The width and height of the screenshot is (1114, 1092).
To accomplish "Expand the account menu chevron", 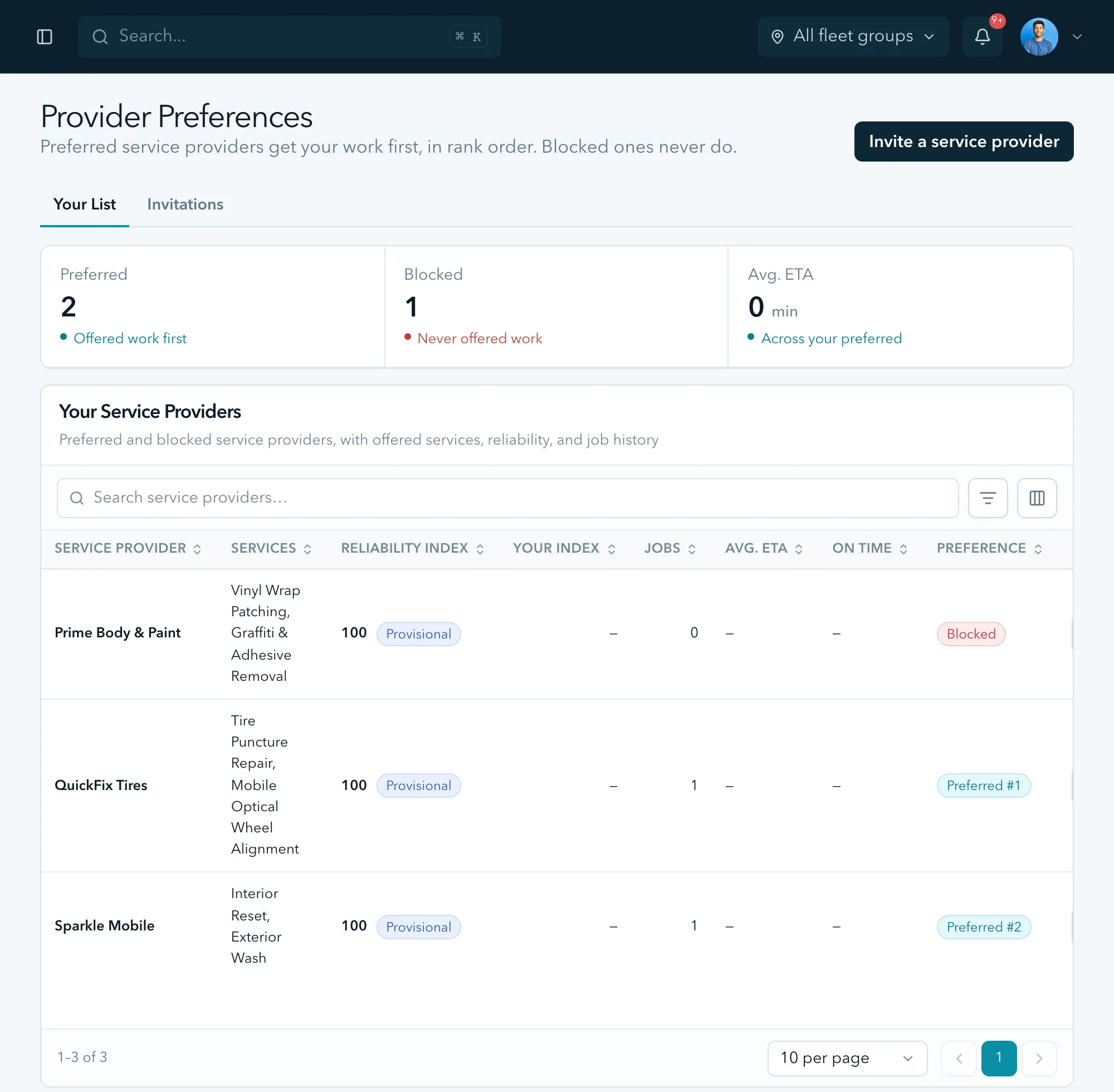I will [x=1077, y=37].
